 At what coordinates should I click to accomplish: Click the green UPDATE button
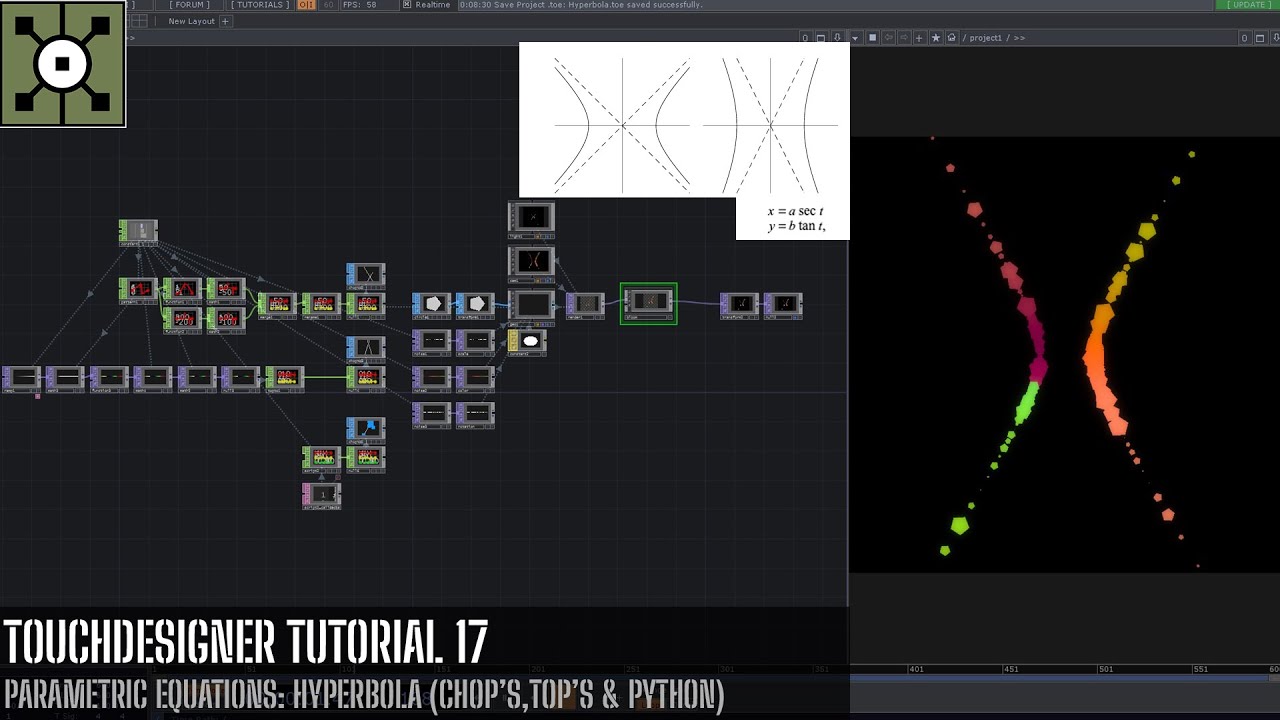click(1249, 5)
